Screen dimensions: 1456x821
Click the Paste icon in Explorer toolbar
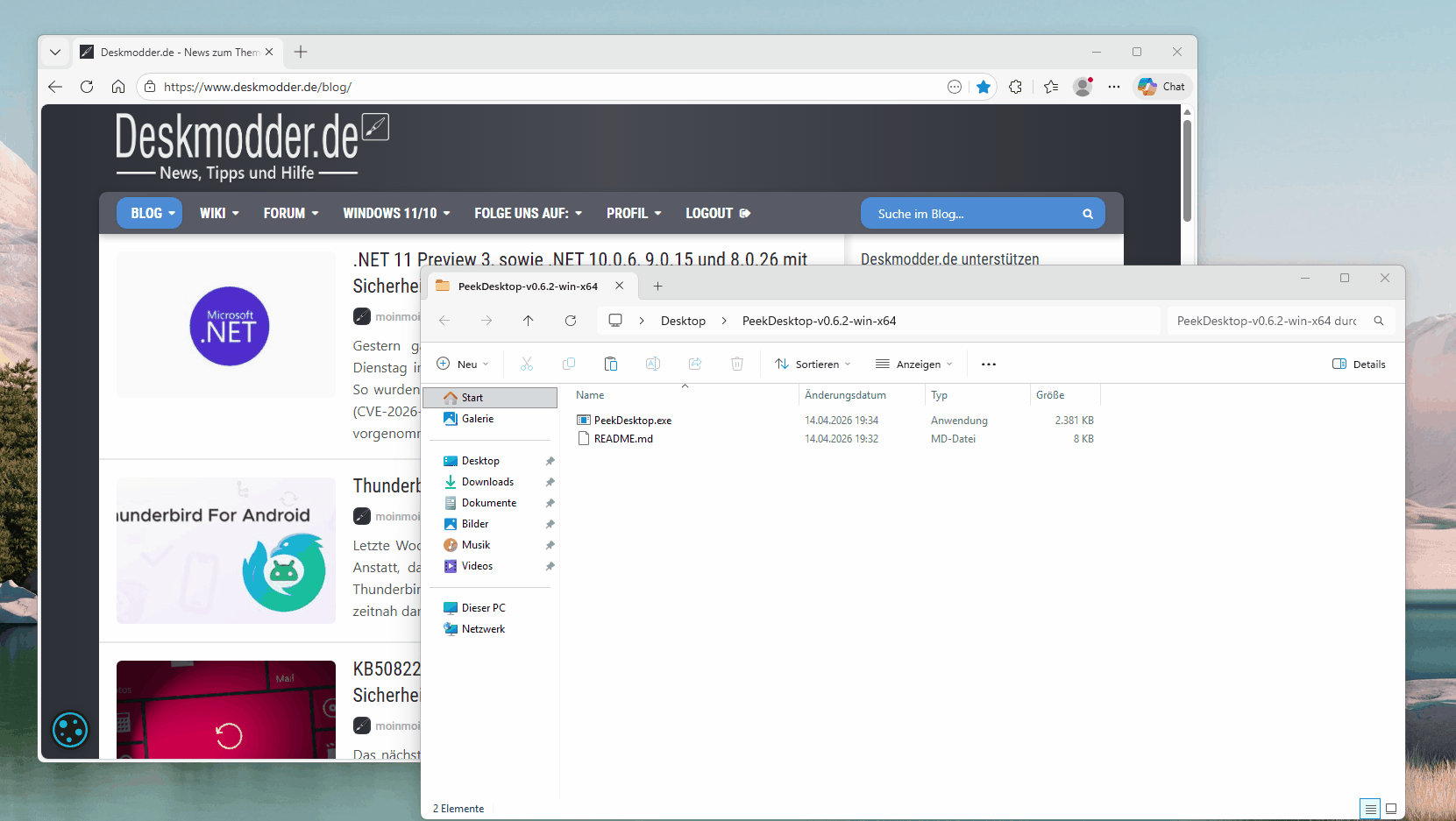click(x=611, y=364)
